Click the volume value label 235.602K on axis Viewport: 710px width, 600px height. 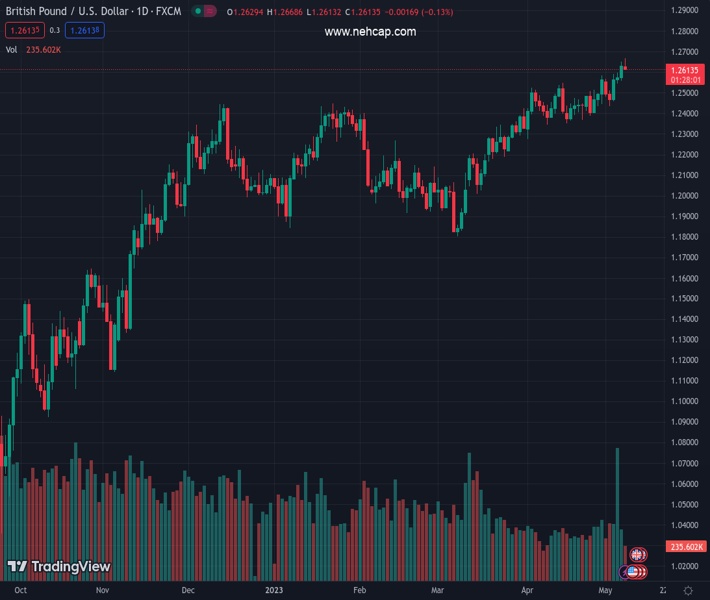point(686,547)
